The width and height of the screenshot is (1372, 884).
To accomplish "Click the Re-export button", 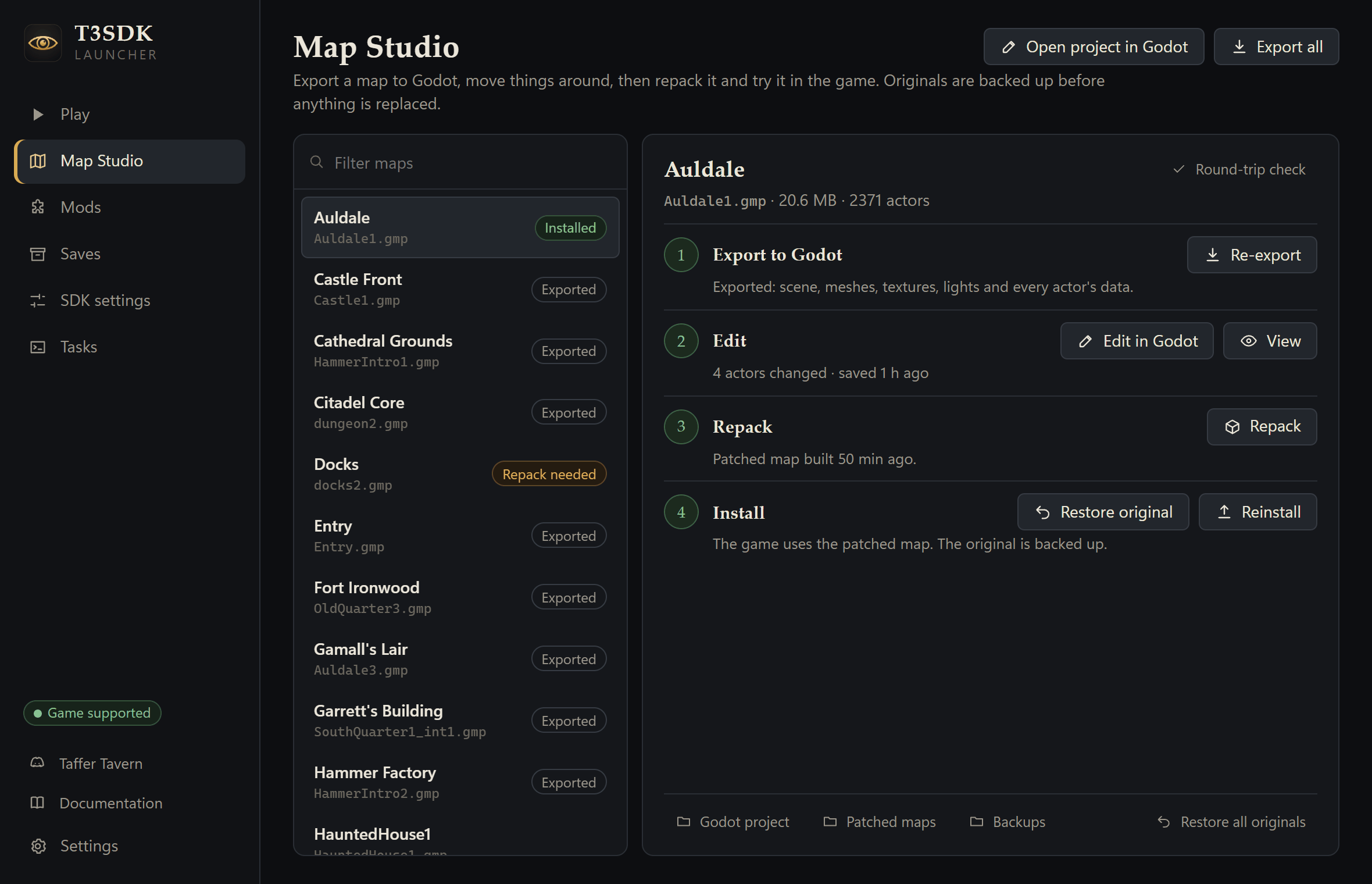I will (1252, 255).
